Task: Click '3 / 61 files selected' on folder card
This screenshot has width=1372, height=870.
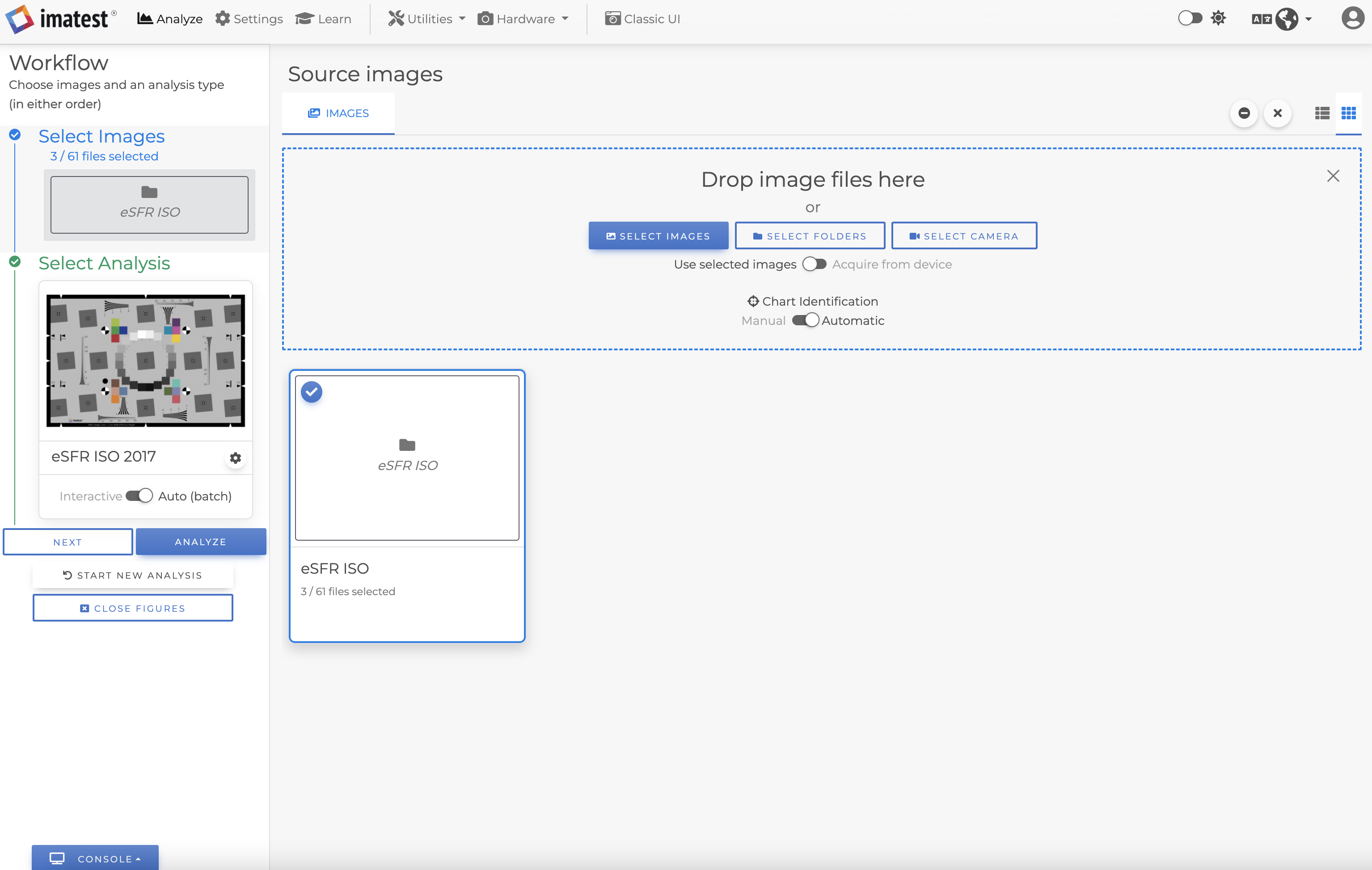Action: click(x=348, y=592)
